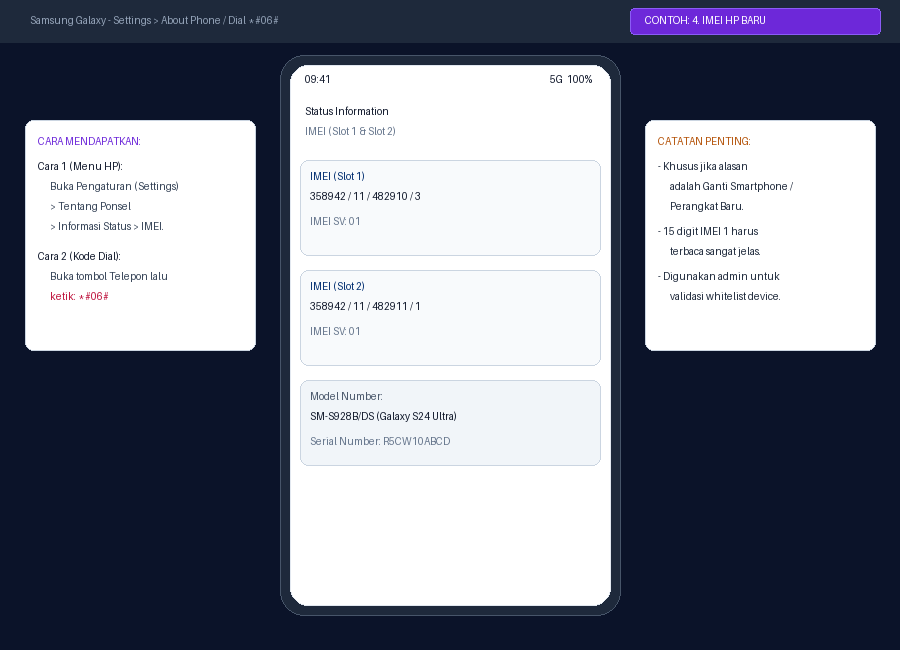The image size is (900, 650).
Task: Click the 5G network indicator
Action: click(x=556, y=79)
